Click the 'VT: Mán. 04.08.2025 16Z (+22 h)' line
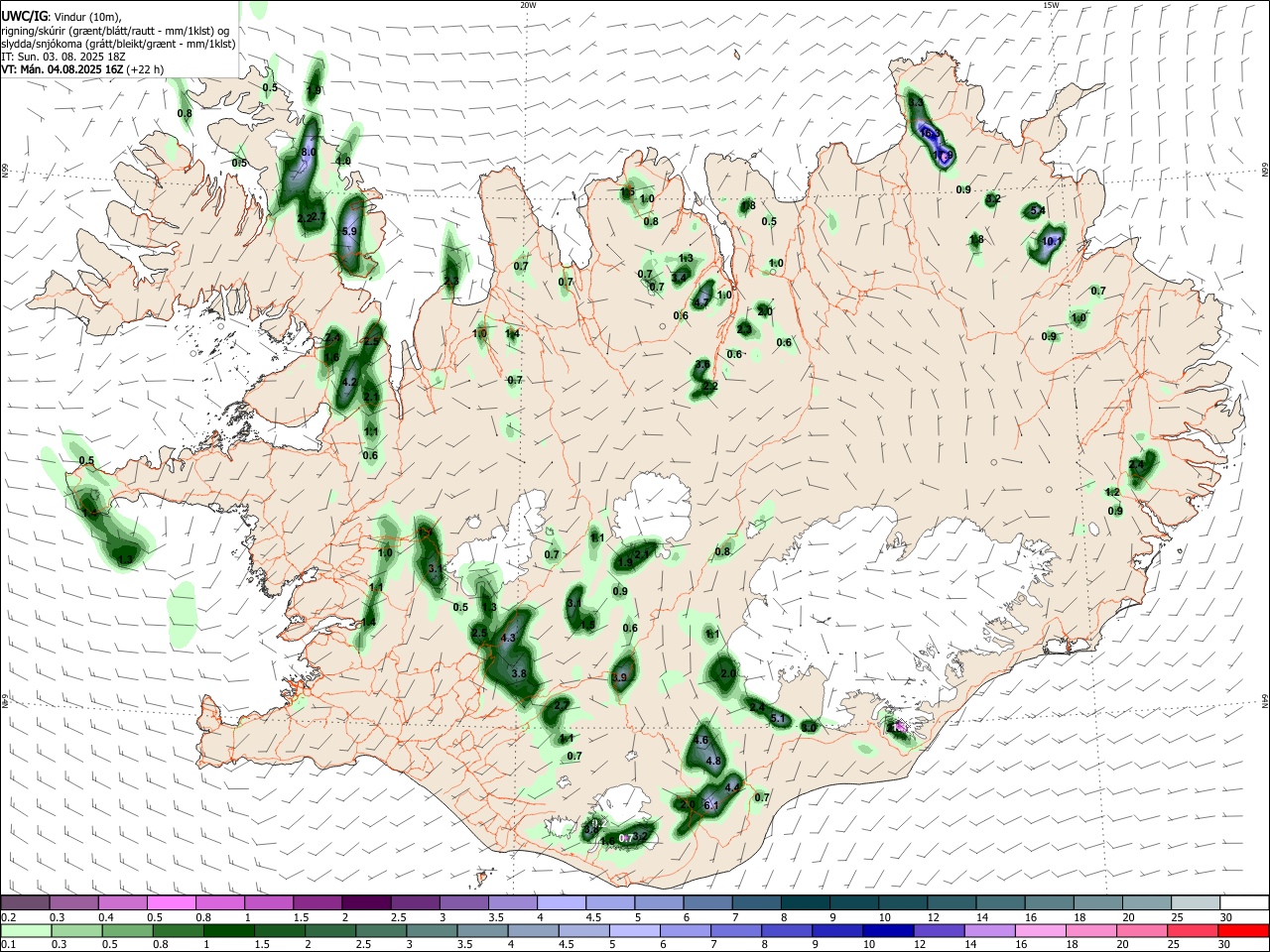This screenshot has width=1270, height=952. [82, 69]
